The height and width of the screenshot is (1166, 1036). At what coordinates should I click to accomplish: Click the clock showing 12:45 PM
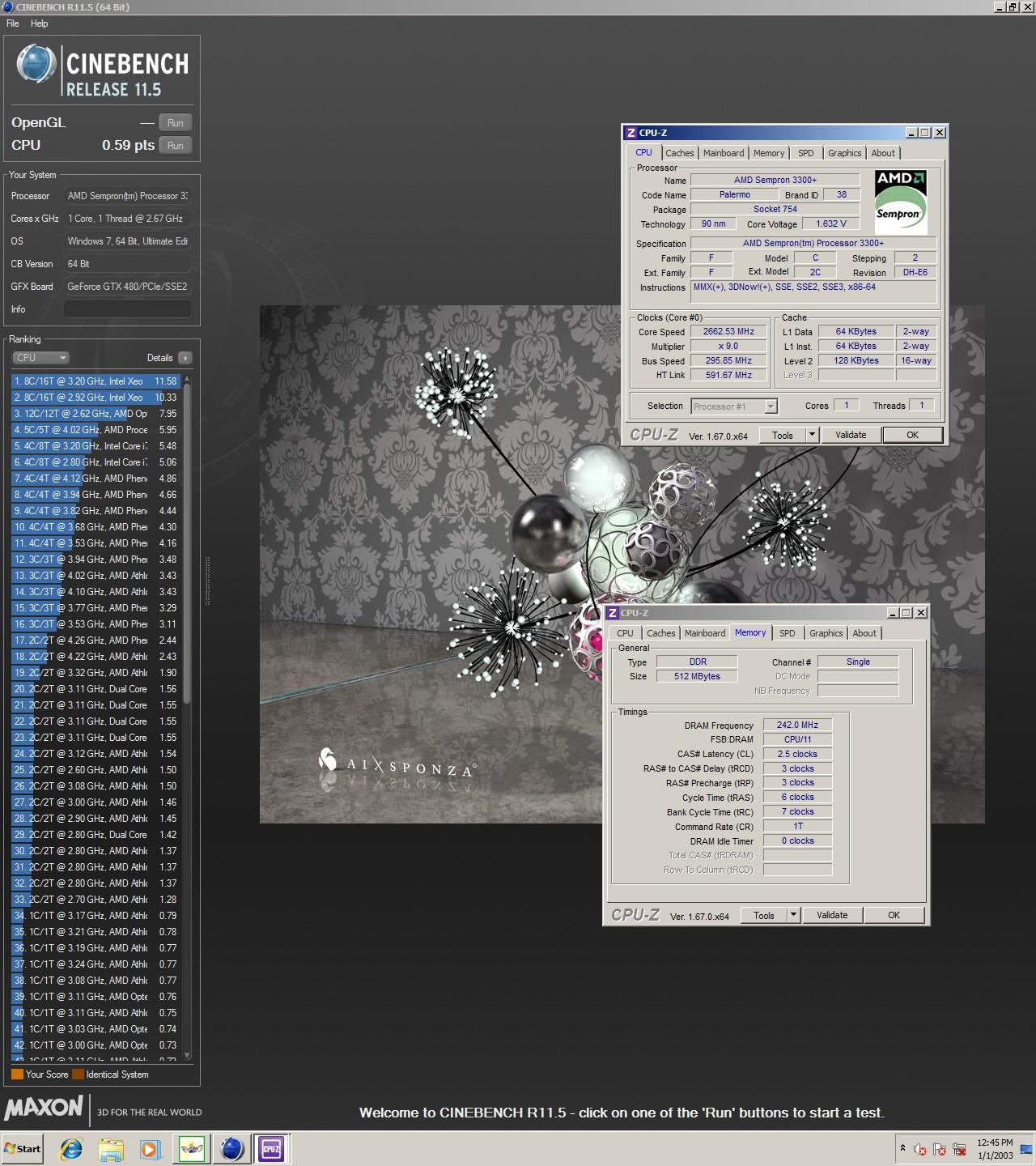tap(996, 1143)
